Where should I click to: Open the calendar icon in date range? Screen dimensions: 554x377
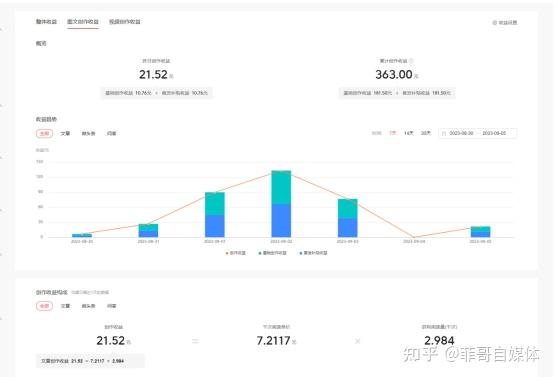(x=444, y=134)
